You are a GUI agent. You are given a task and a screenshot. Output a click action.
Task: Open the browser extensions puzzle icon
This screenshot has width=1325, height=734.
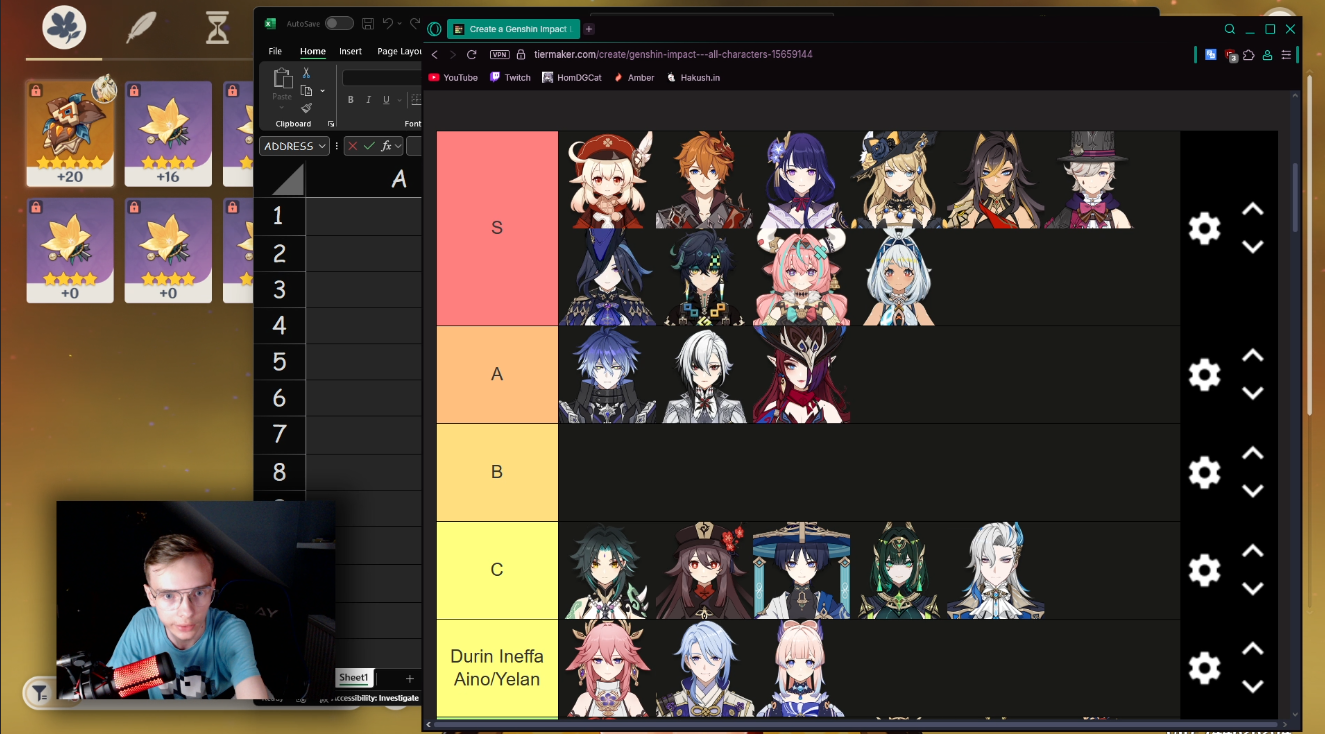(x=1249, y=55)
